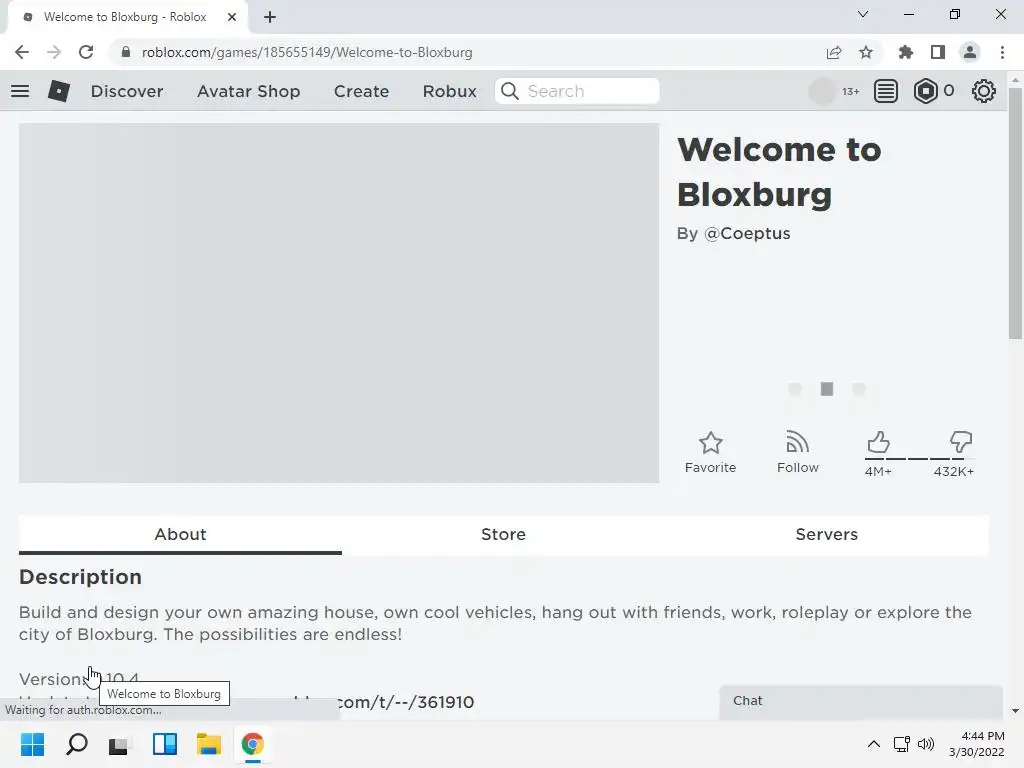Open Chrome profile avatar icon
Viewport: 1024px width, 768px height.
970,52
